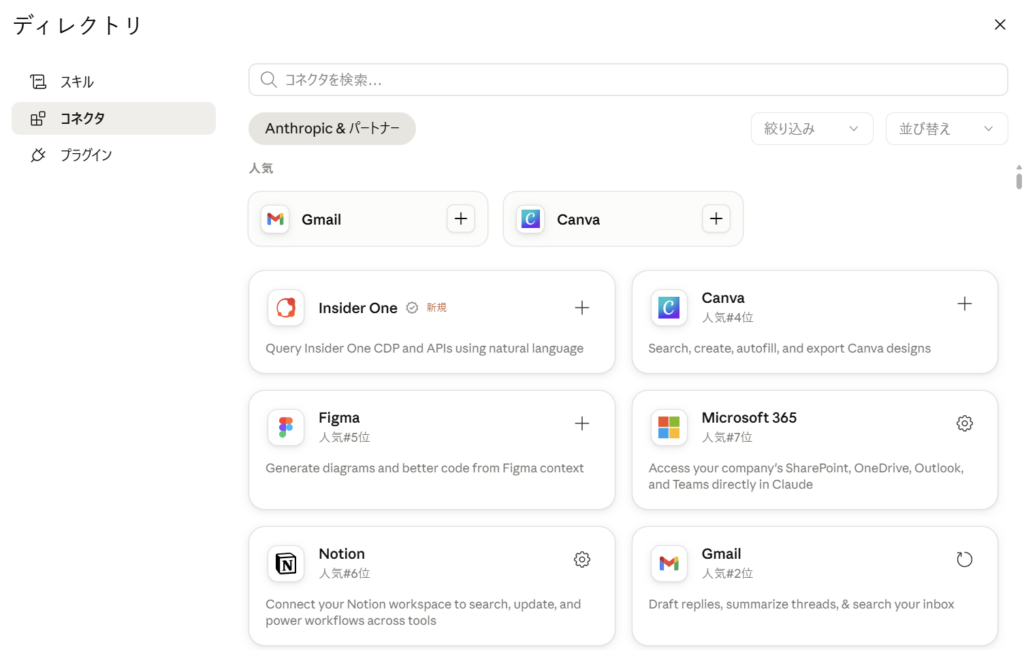The image size is (1024, 650).
Task: Click the 人気#2位 text on Gmail
Action: (728, 573)
